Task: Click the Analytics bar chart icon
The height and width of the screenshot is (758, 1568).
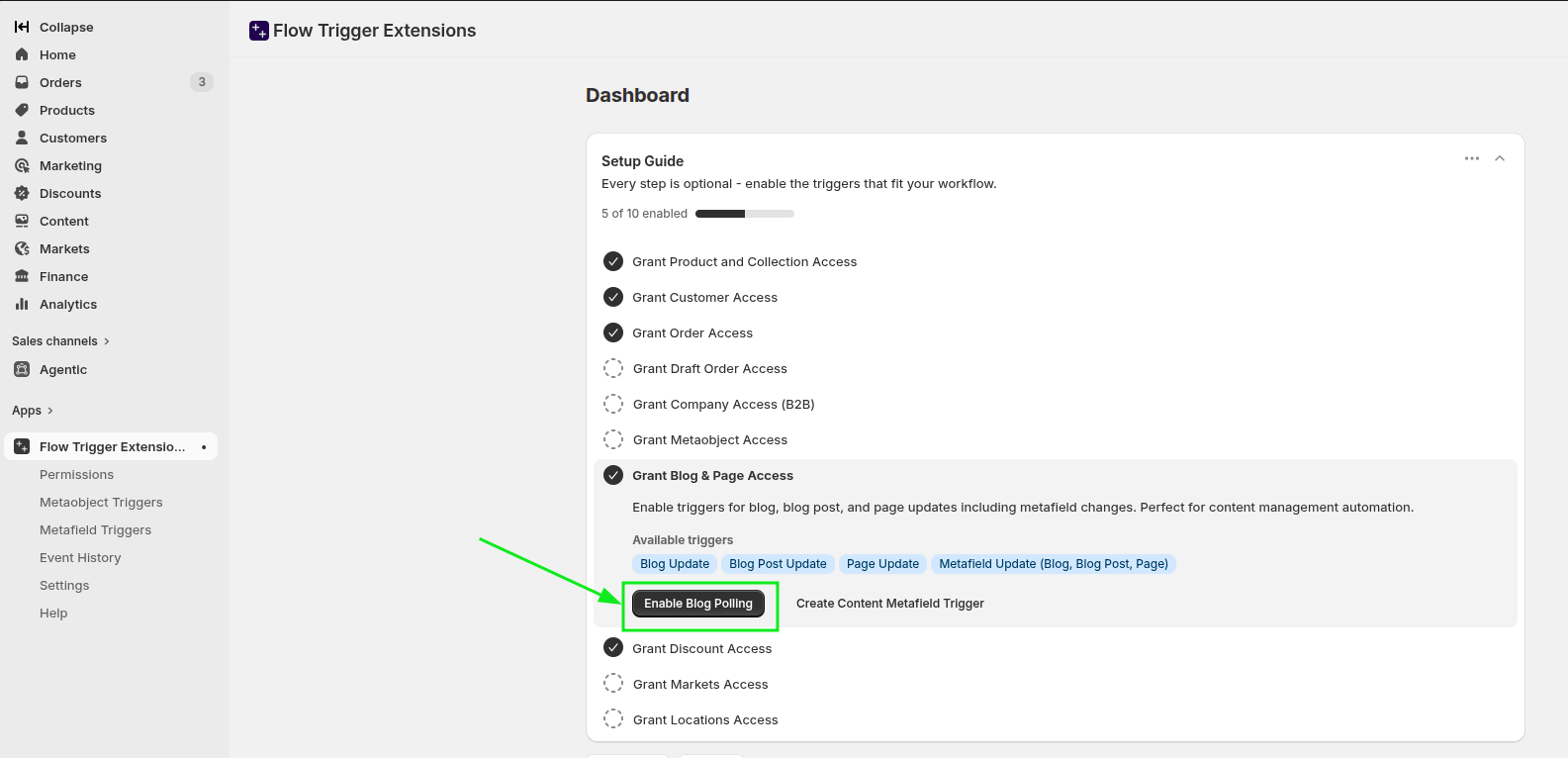Action: 22,304
